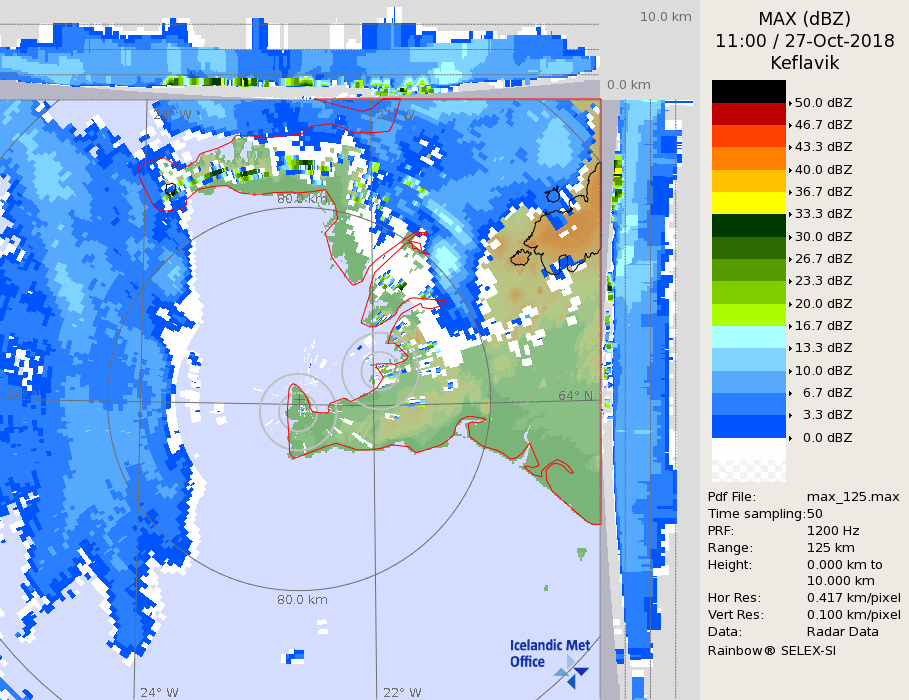
Task: Click the arrow marker beside 50.0 dBZ
Action: point(790,103)
